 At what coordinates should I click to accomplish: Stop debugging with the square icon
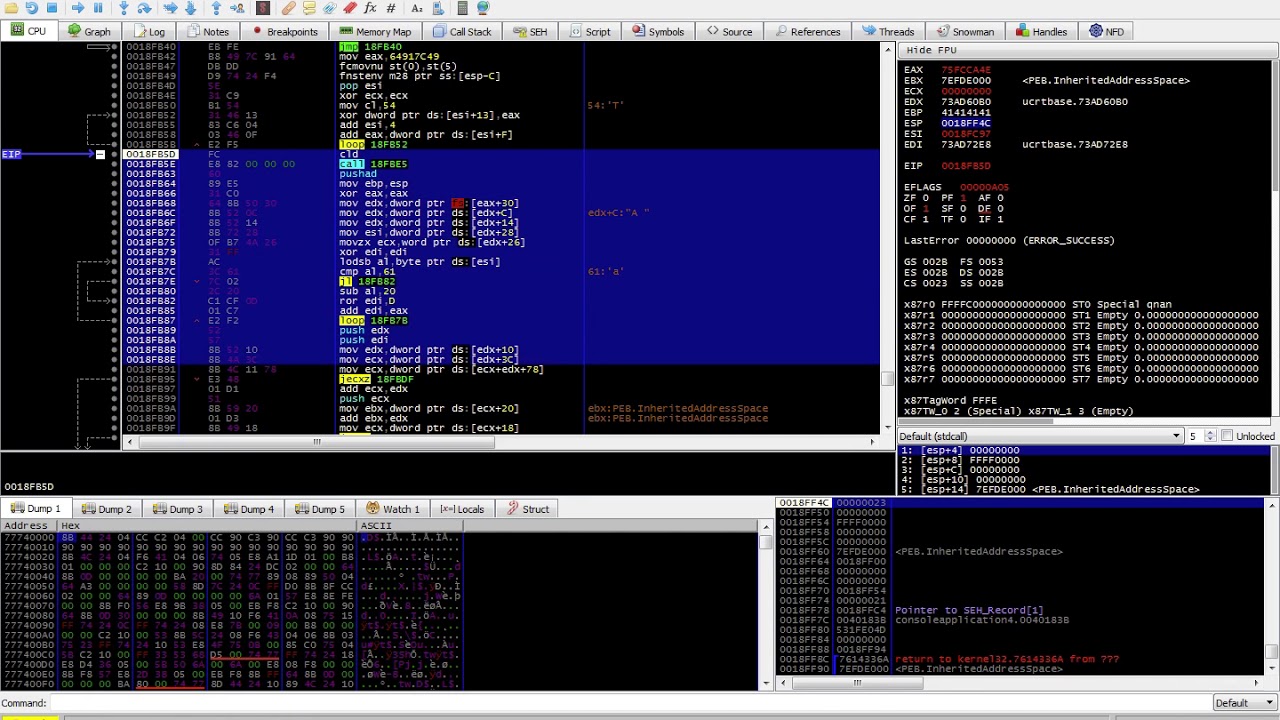pyautogui.click(x=52, y=8)
